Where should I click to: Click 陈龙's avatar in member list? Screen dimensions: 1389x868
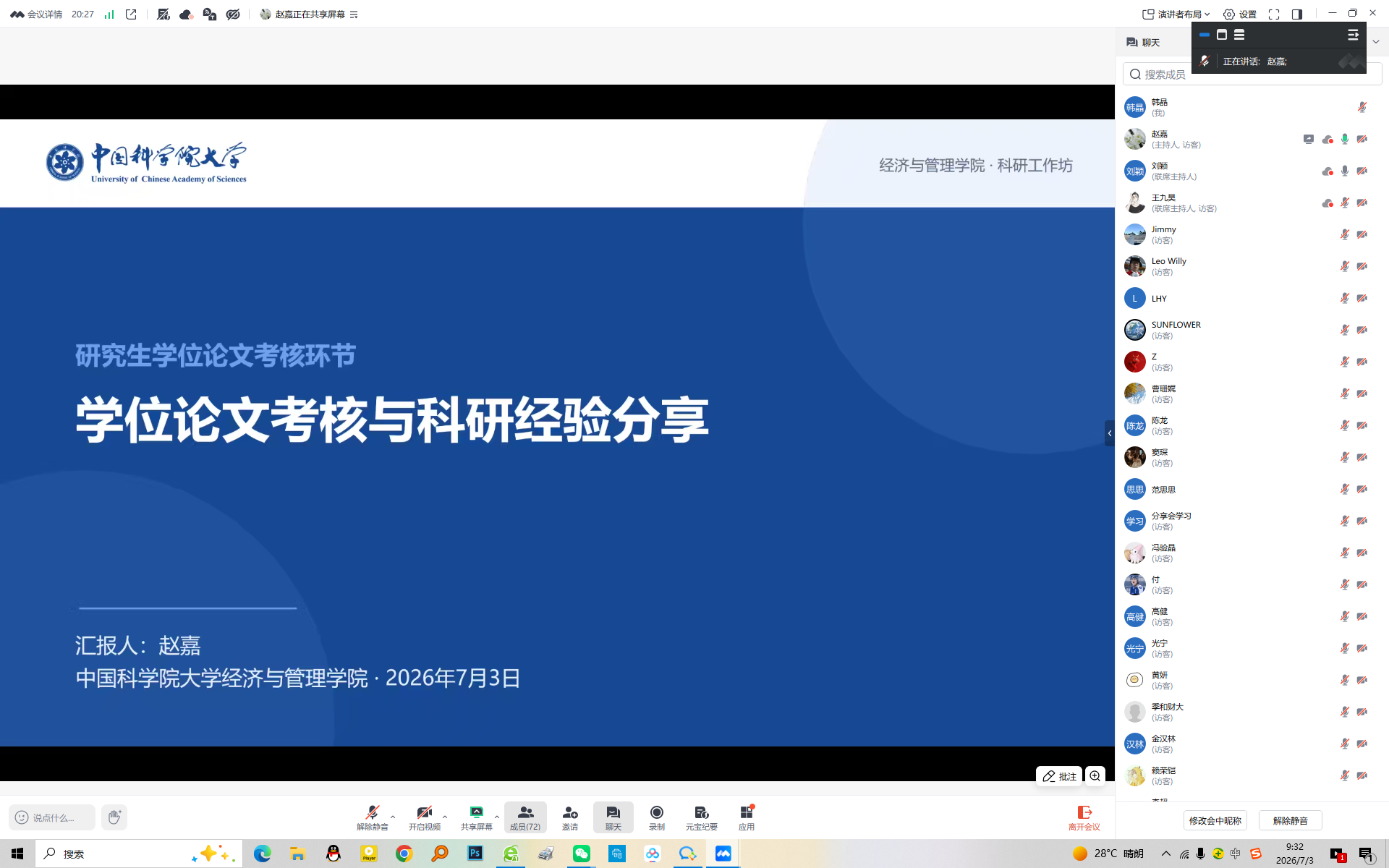coord(1134,425)
